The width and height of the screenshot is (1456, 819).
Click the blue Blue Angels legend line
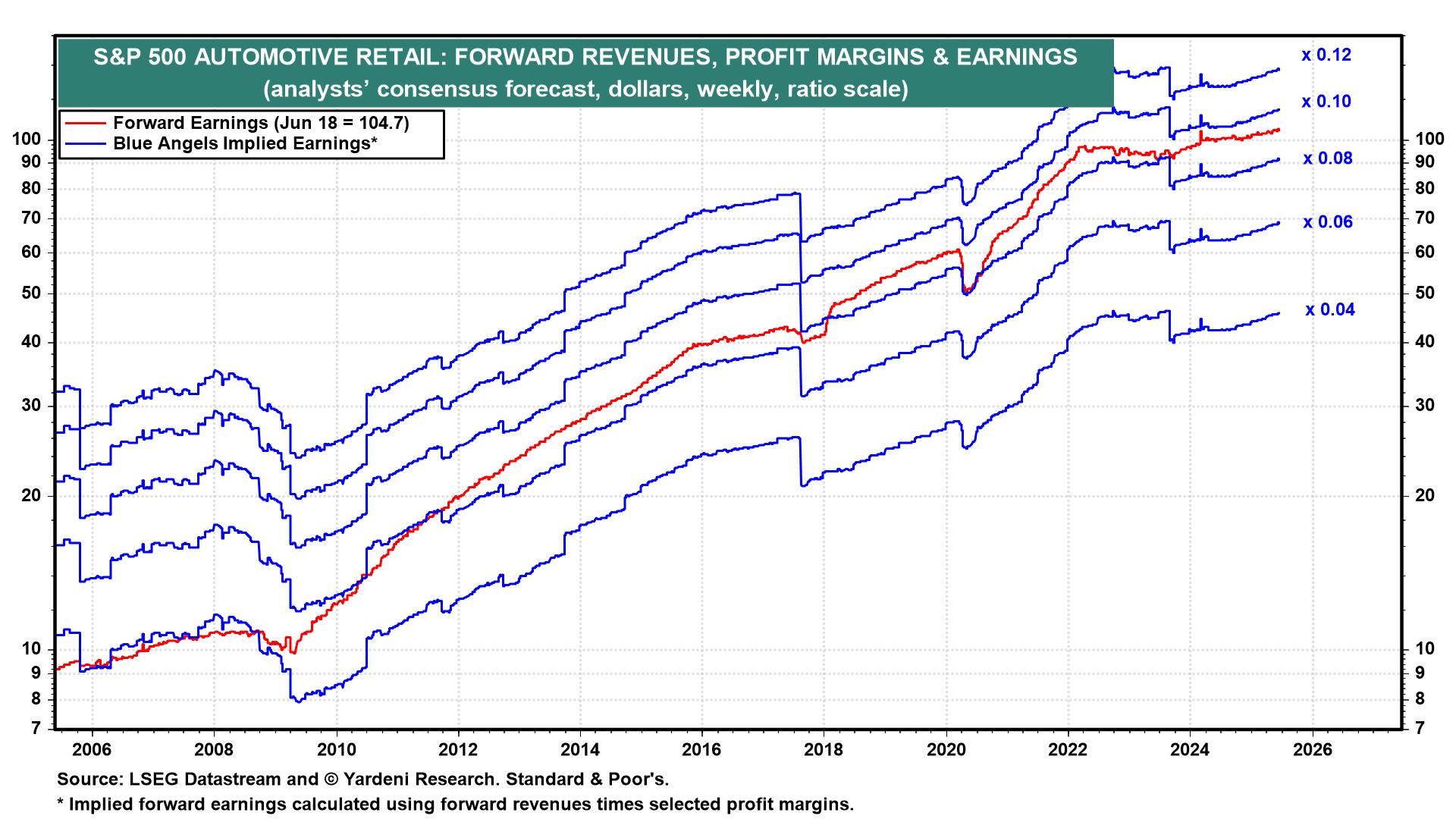click(86, 142)
